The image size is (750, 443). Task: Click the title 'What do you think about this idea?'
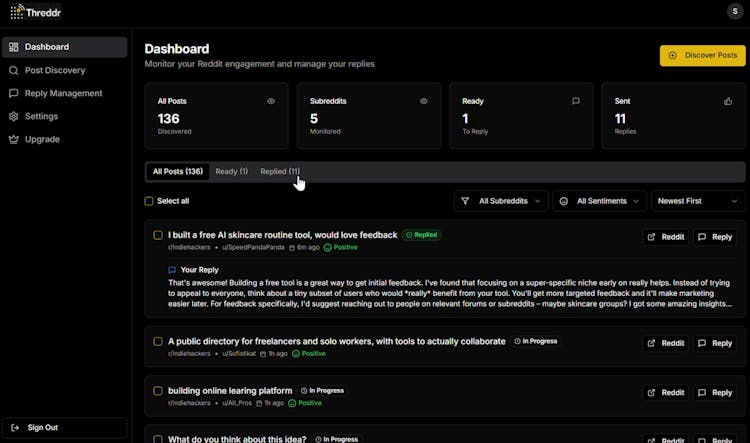[237, 439]
